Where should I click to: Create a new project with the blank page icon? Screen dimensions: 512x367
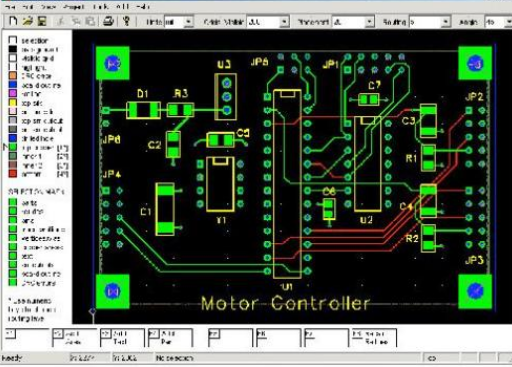click(x=13, y=21)
